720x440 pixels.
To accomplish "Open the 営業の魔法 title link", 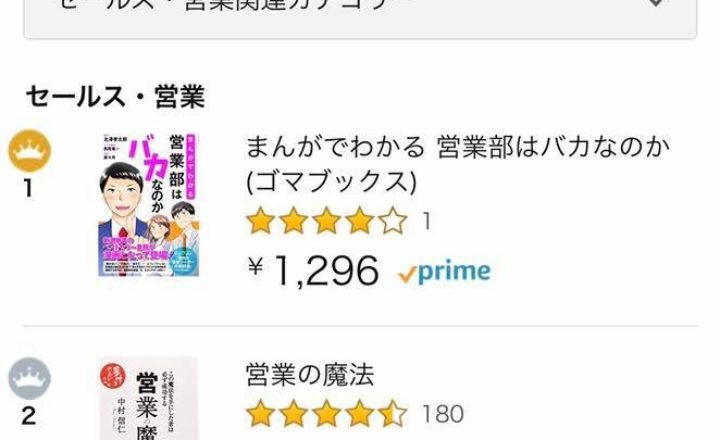I will [x=310, y=374].
